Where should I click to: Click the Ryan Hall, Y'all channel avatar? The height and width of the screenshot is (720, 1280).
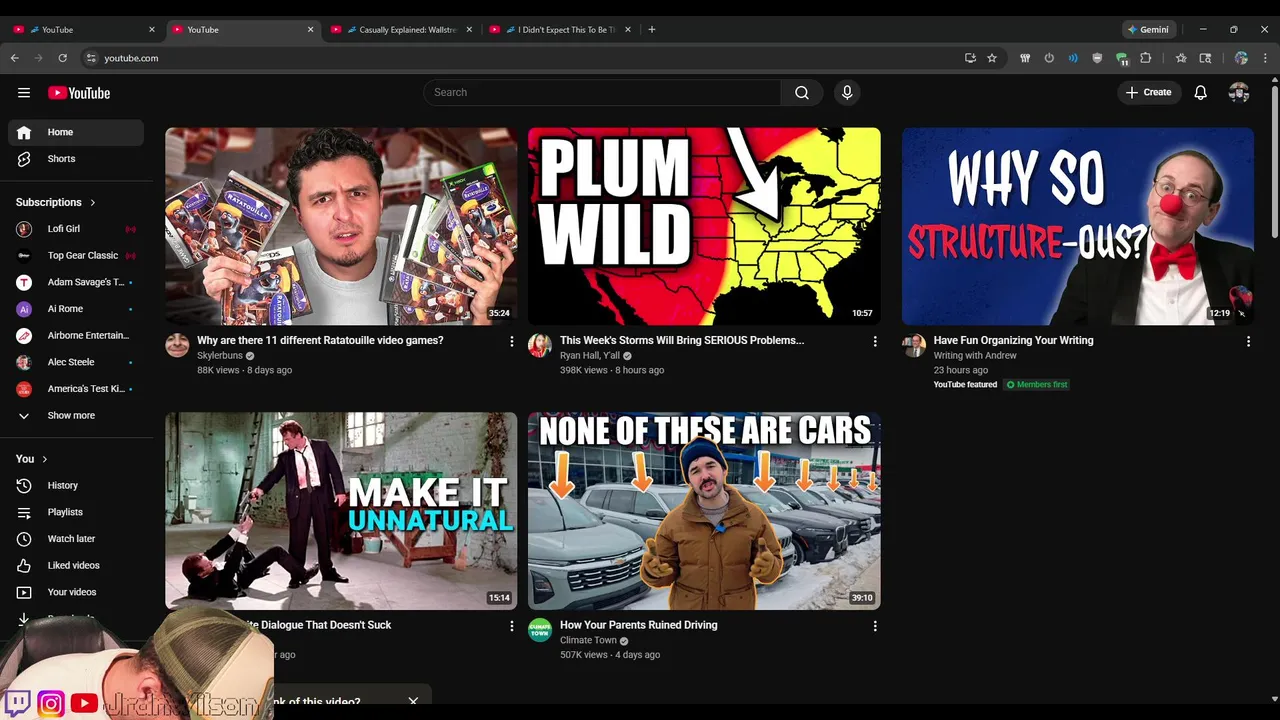(x=540, y=346)
